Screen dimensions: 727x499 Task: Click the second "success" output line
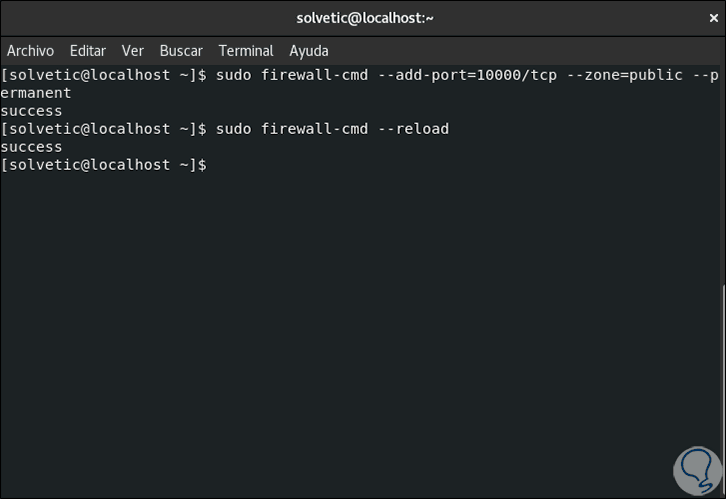tap(32, 147)
